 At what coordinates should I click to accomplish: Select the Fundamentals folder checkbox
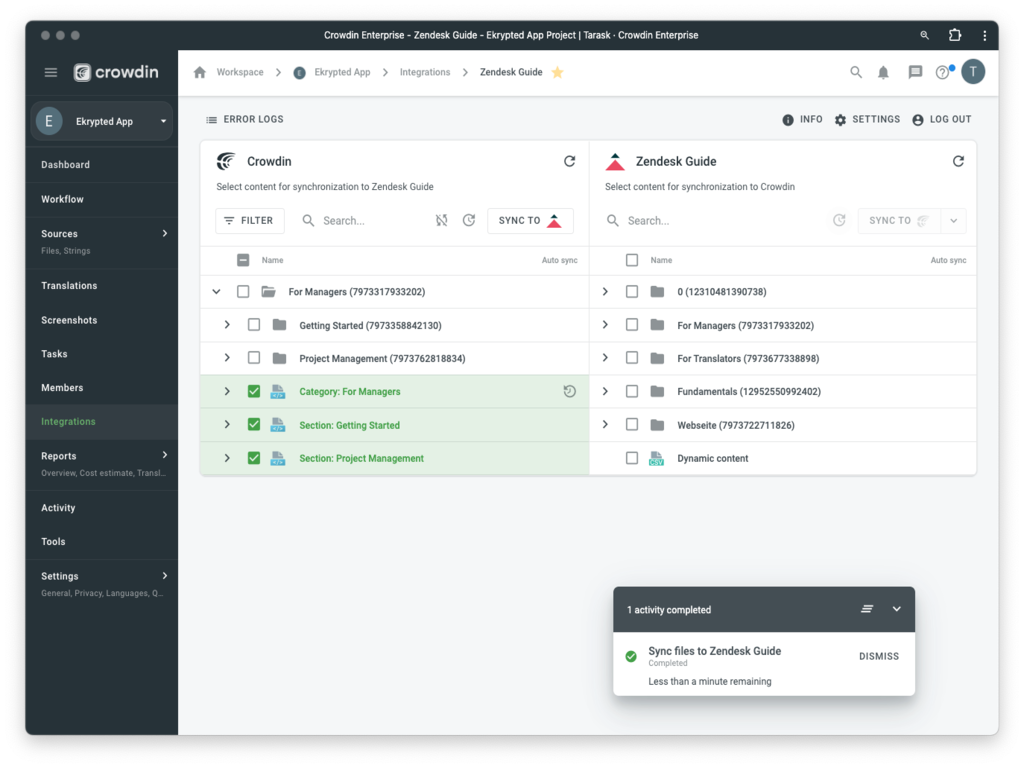point(632,392)
